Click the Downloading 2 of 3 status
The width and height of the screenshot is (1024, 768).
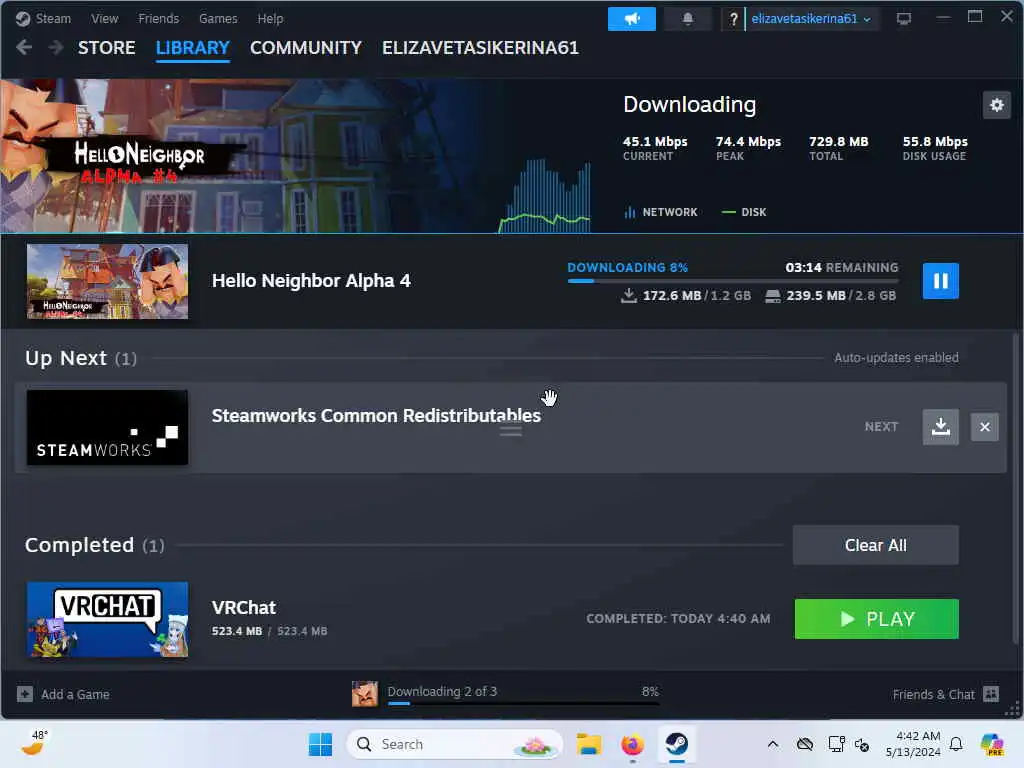[x=442, y=692]
